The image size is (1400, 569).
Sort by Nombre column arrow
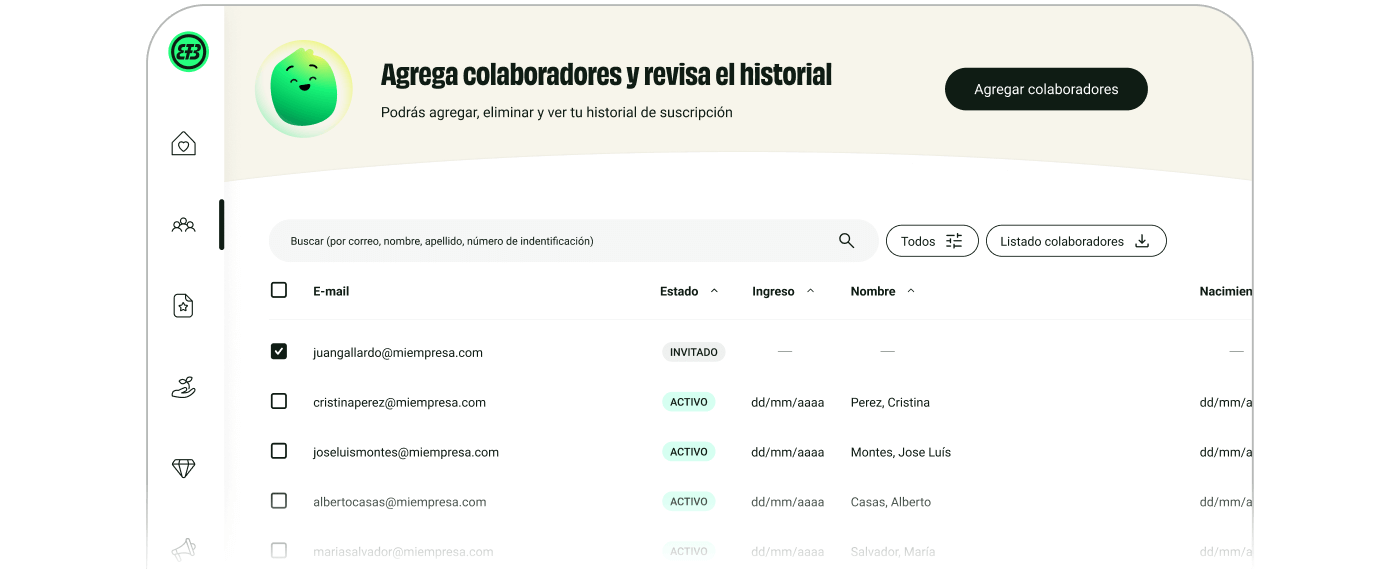click(910, 291)
